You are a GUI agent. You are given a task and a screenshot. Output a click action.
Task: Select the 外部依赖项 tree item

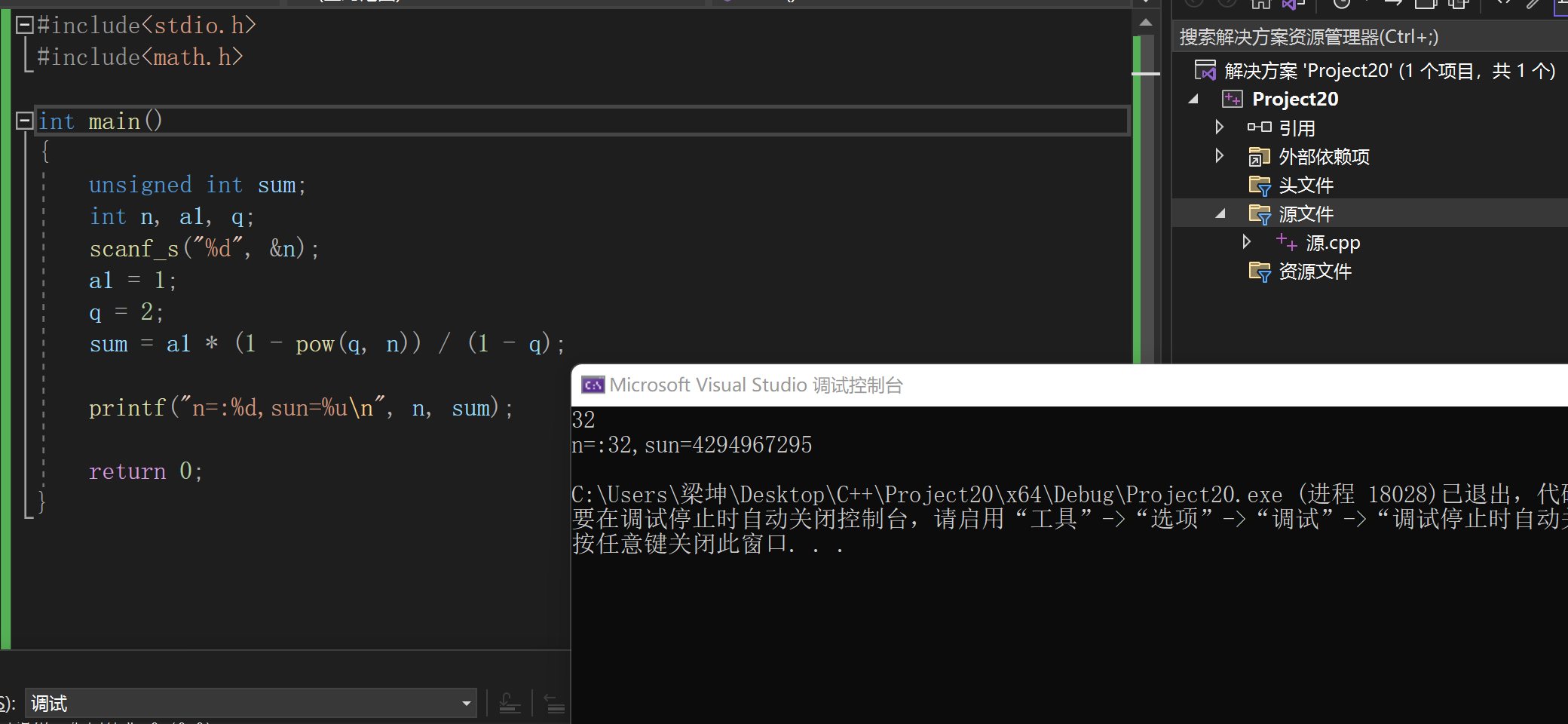pos(1324,157)
